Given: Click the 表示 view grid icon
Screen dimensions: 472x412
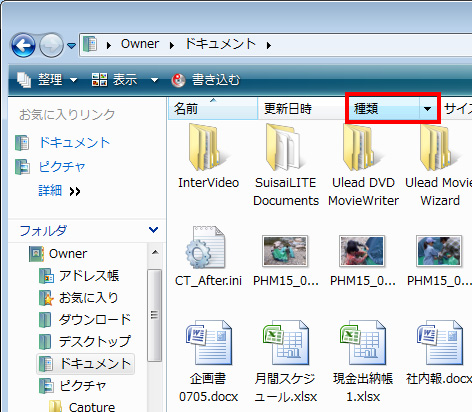Looking at the screenshot, I should click(x=99, y=80).
